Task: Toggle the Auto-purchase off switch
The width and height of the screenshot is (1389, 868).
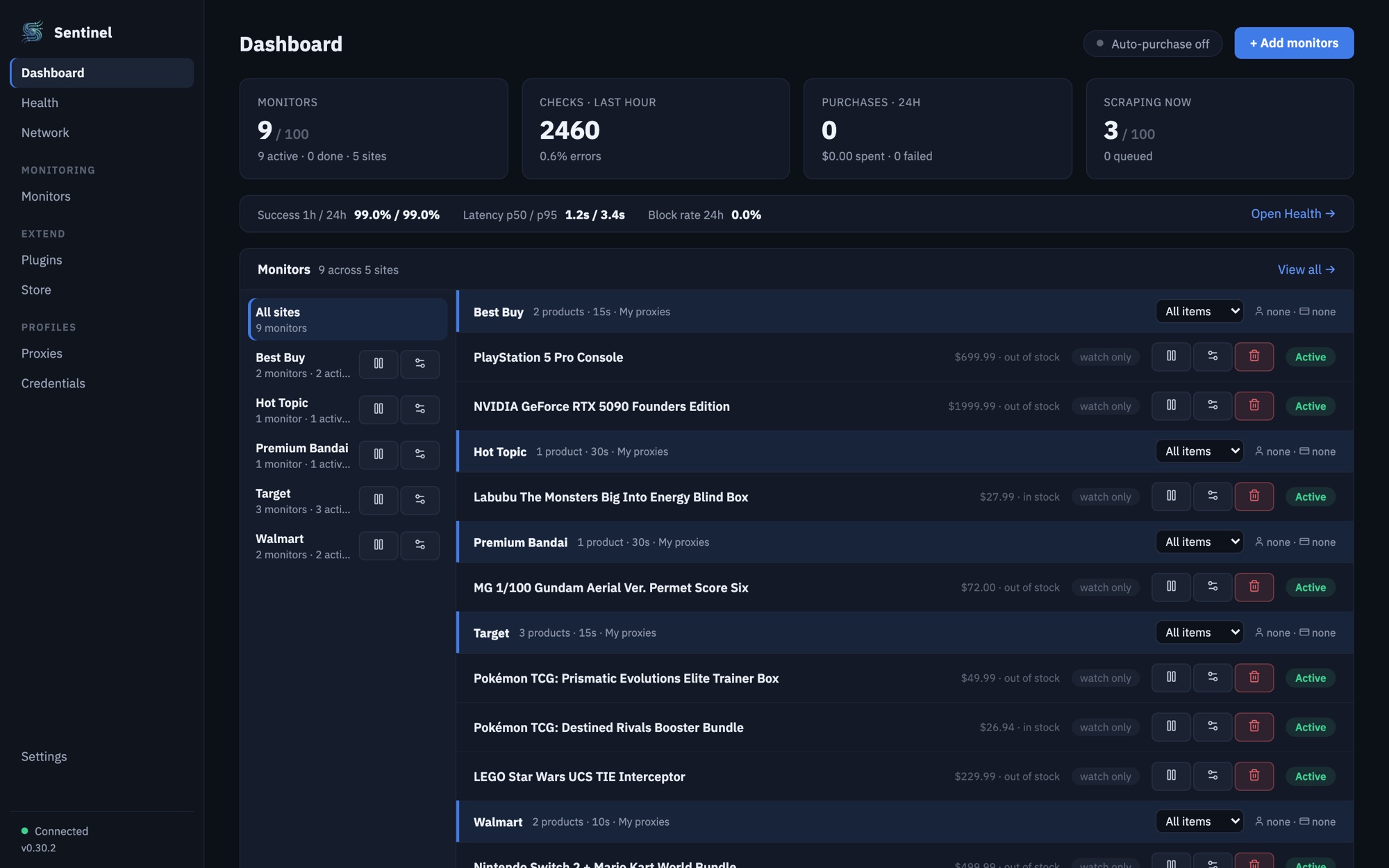Action: (x=1153, y=44)
